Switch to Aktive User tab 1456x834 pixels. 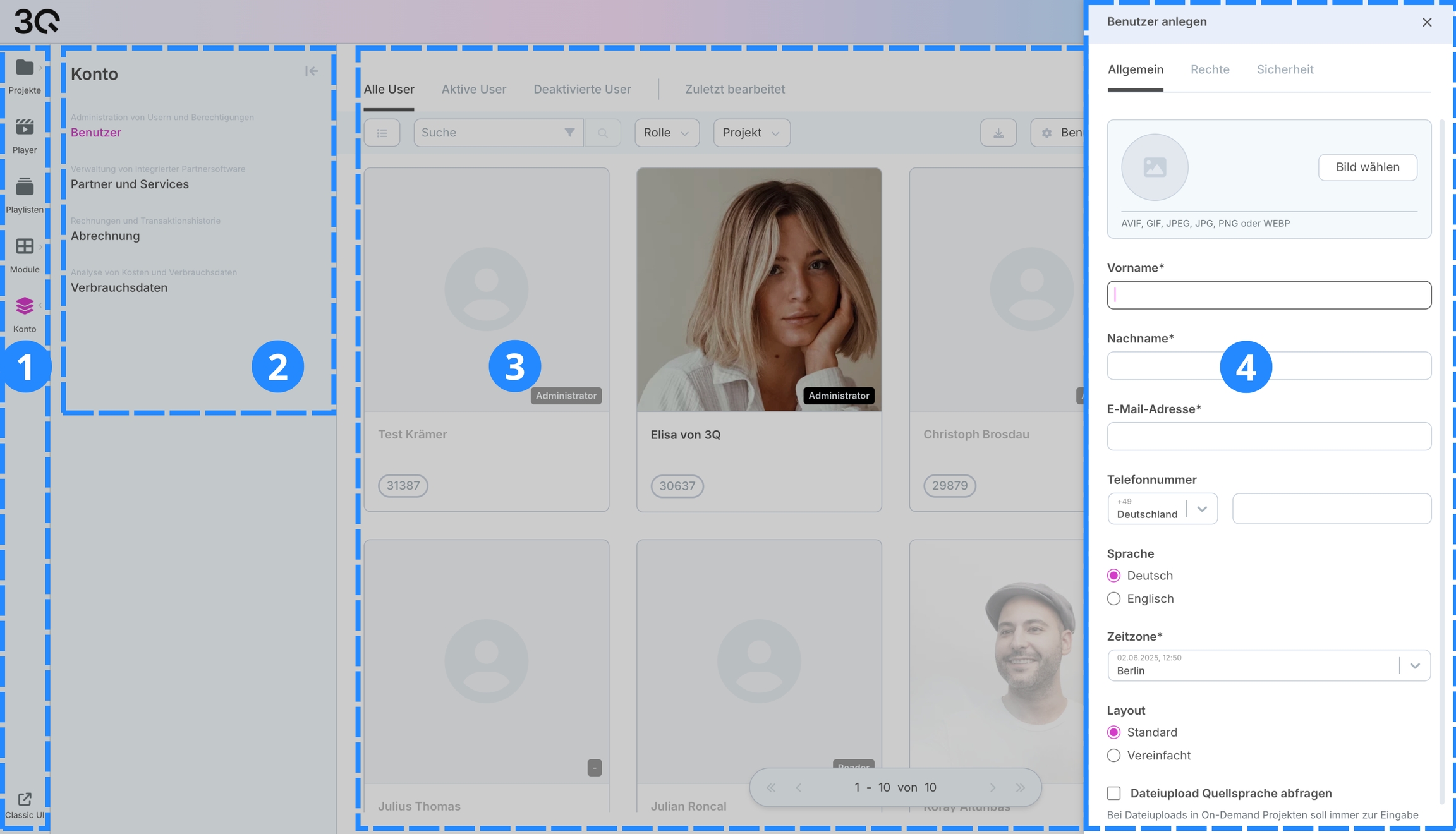pos(473,89)
